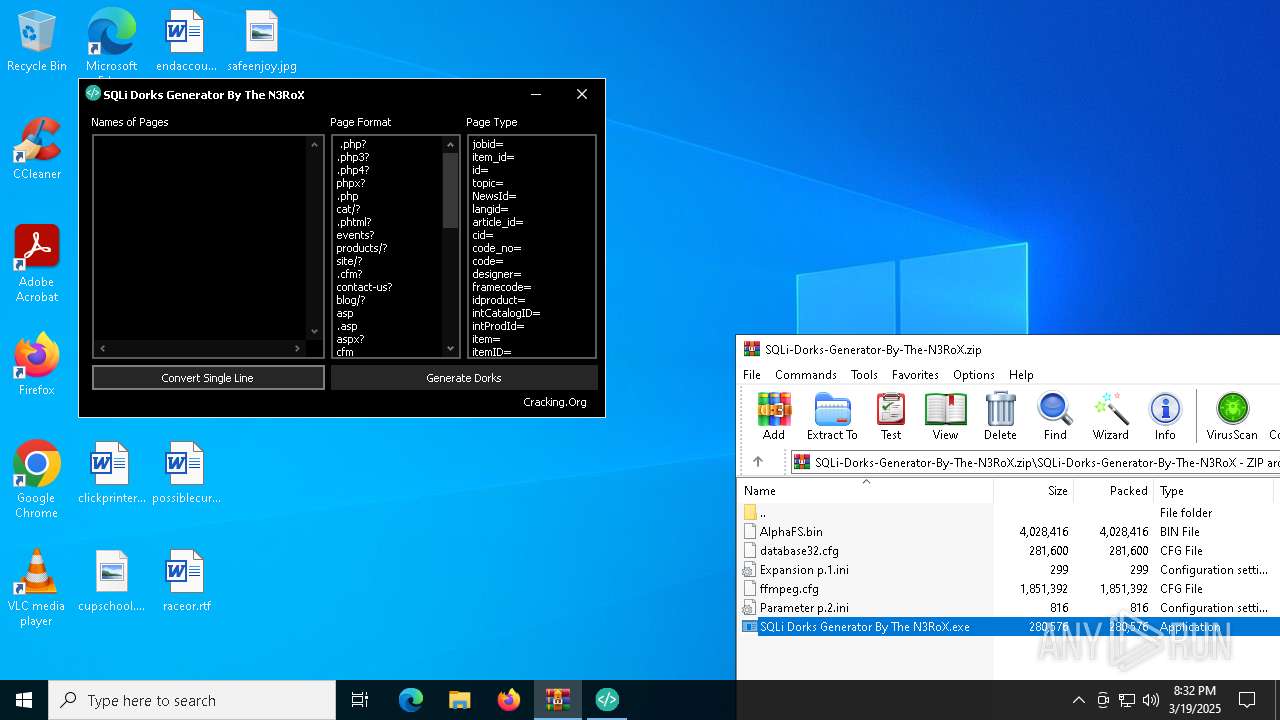
Task: Select Expansion p.1.ini in archive list
Action: [x=1008, y=570]
